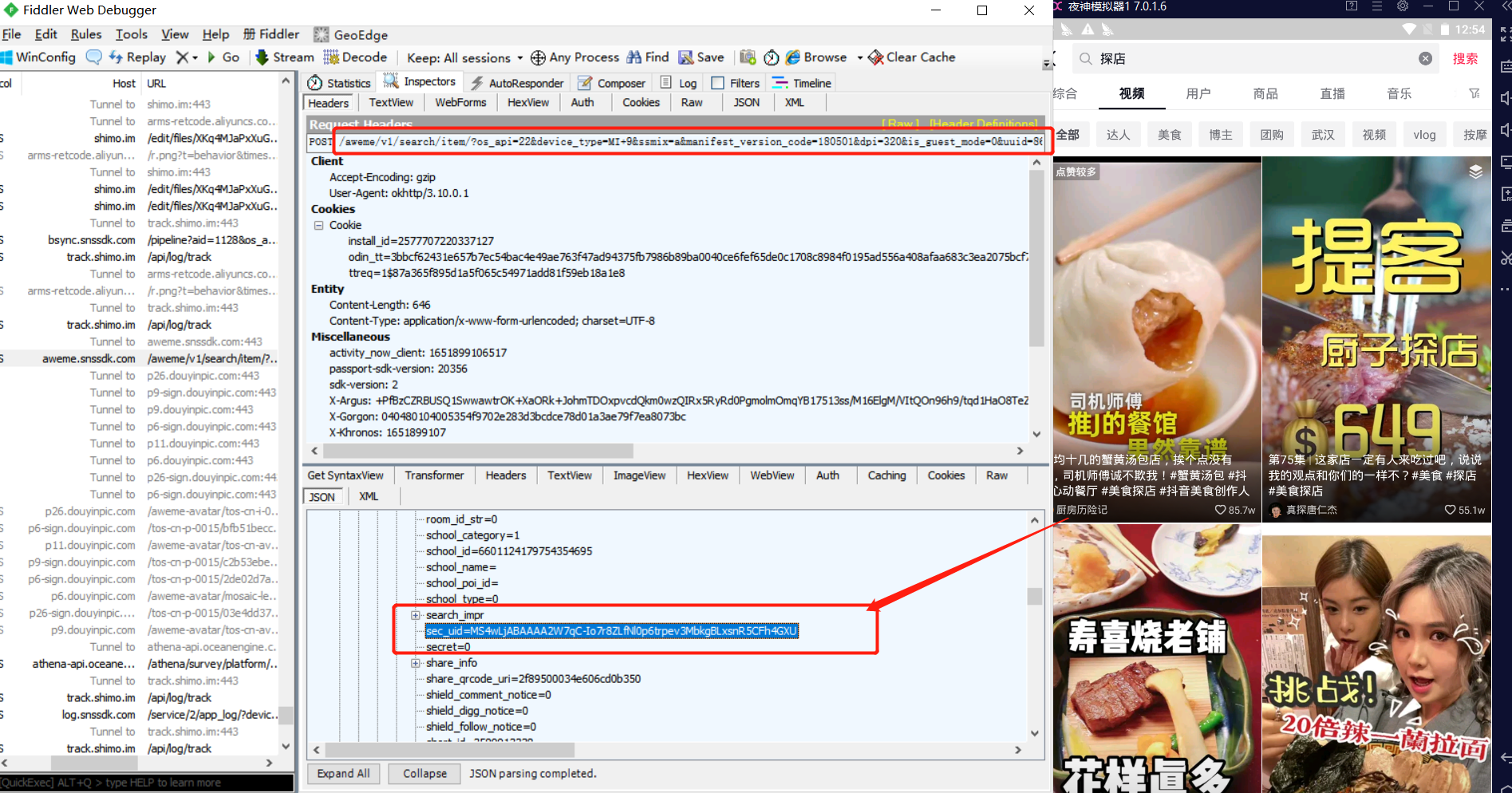1512x793 pixels.
Task: Click the Remove sessions X icon
Action: pyautogui.click(x=183, y=57)
